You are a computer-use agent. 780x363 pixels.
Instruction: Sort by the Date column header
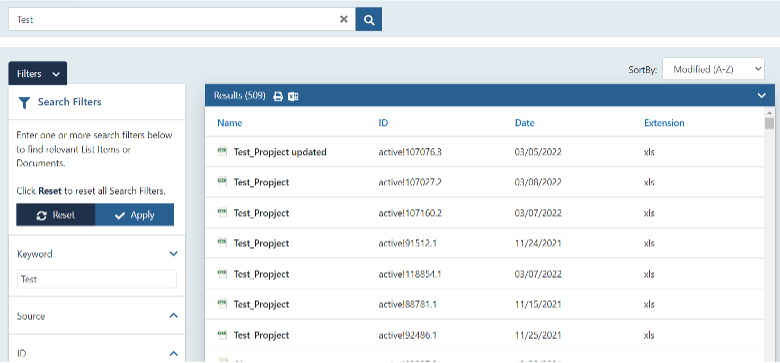(x=524, y=122)
